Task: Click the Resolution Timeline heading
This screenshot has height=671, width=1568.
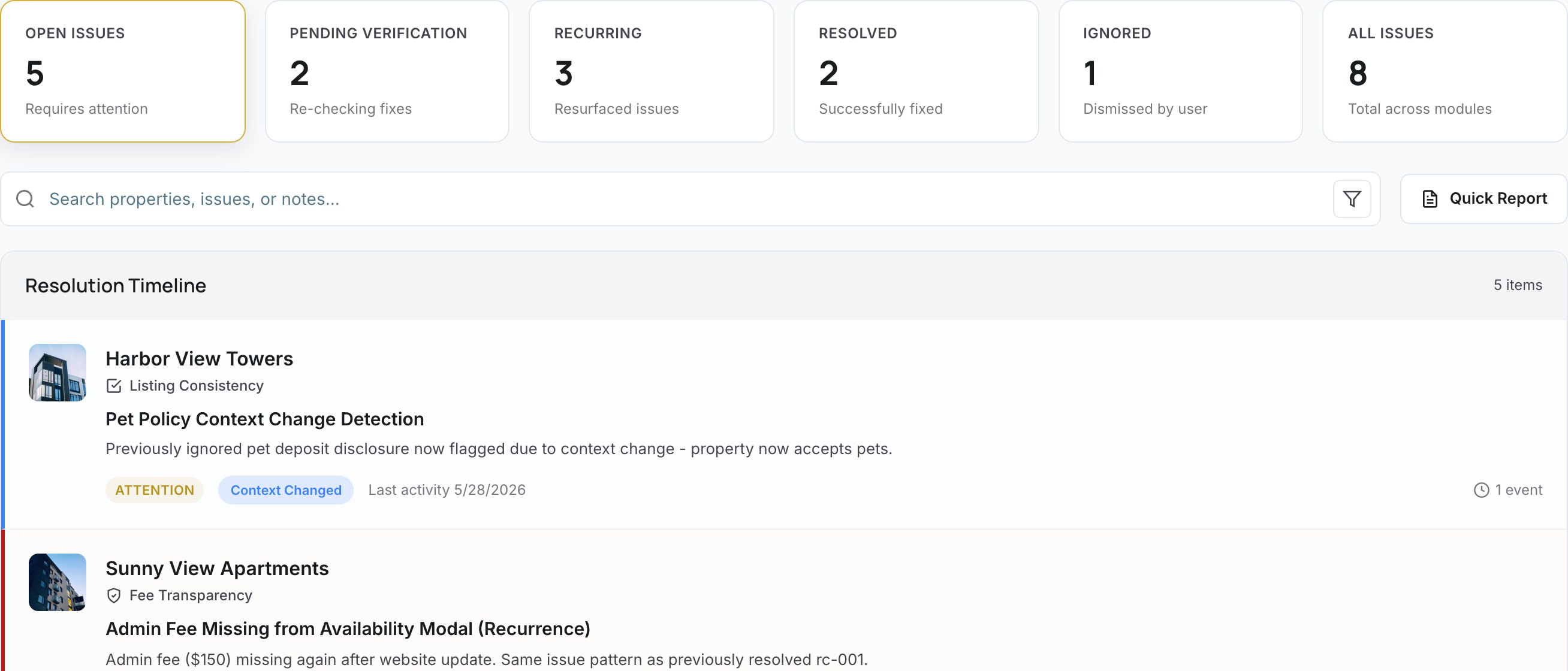Action: click(116, 286)
